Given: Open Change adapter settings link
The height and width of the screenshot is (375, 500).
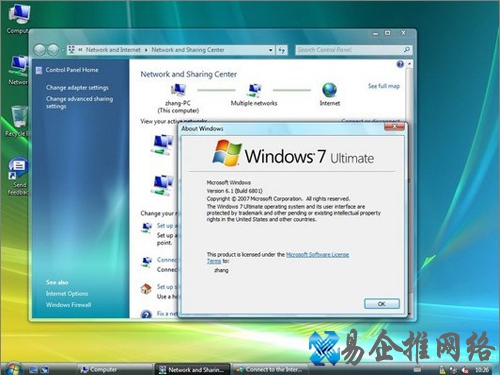Looking at the screenshot, I should click(77, 88).
